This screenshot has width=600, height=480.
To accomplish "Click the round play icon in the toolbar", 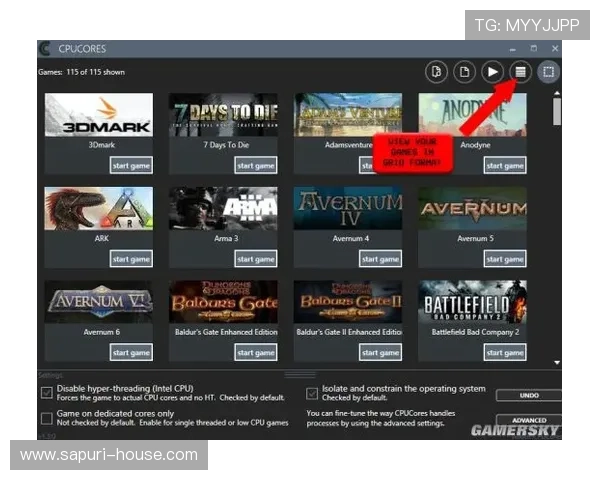I will point(491,72).
